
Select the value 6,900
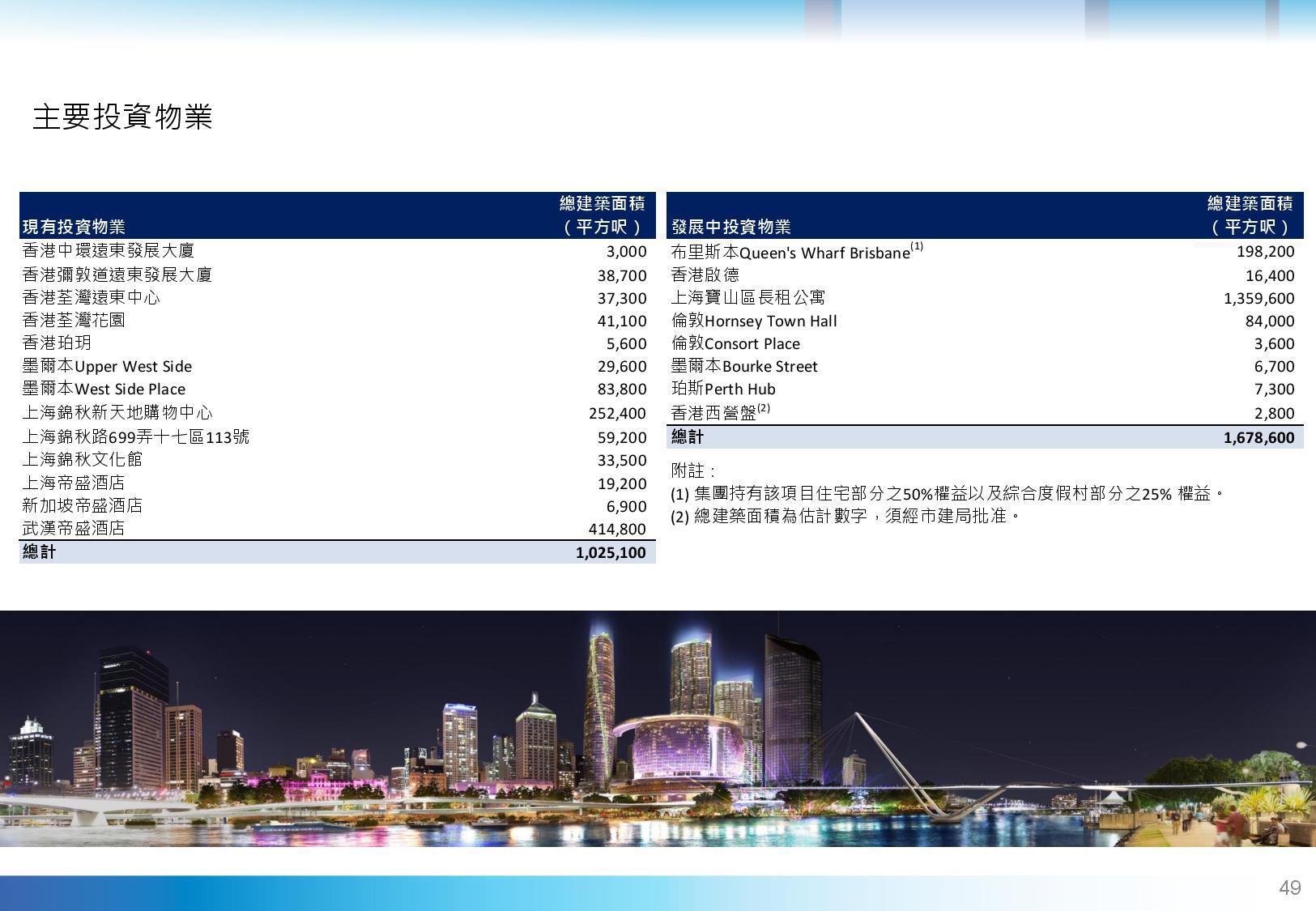pos(627,506)
